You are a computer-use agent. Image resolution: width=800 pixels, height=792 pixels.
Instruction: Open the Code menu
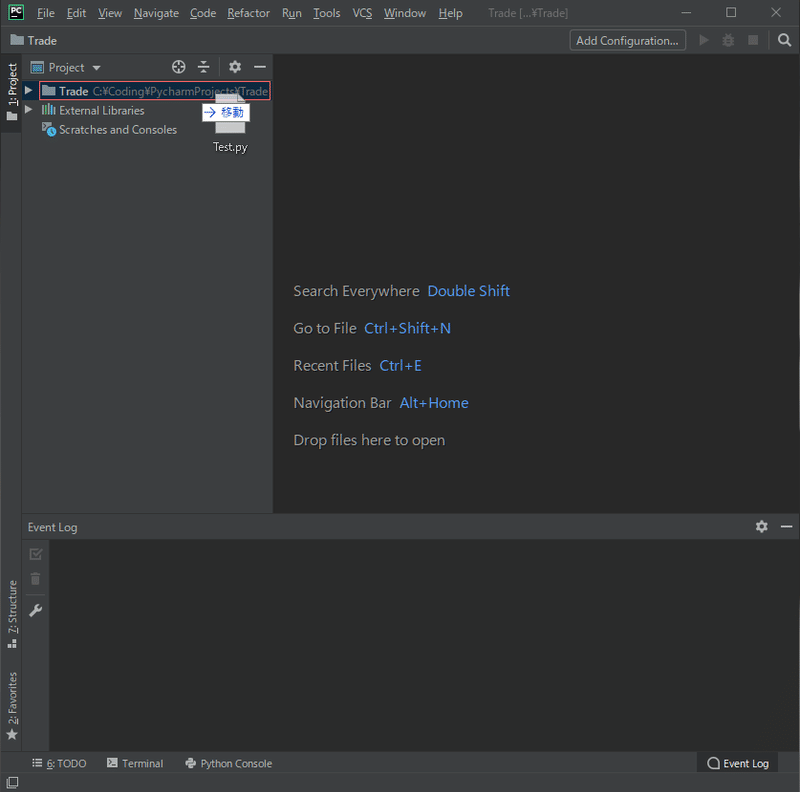[203, 13]
